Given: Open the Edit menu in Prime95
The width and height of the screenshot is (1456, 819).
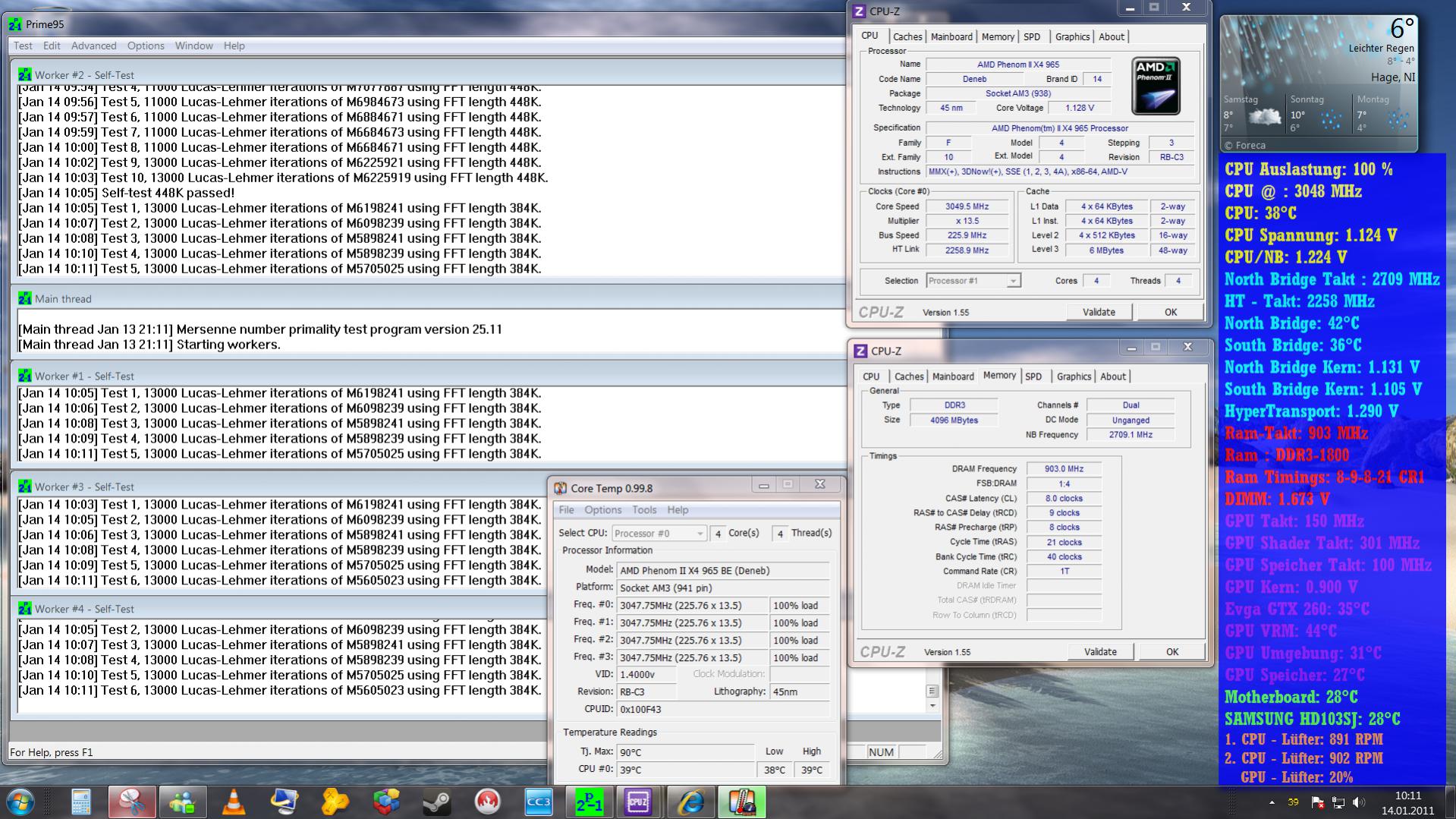Looking at the screenshot, I should [52, 46].
